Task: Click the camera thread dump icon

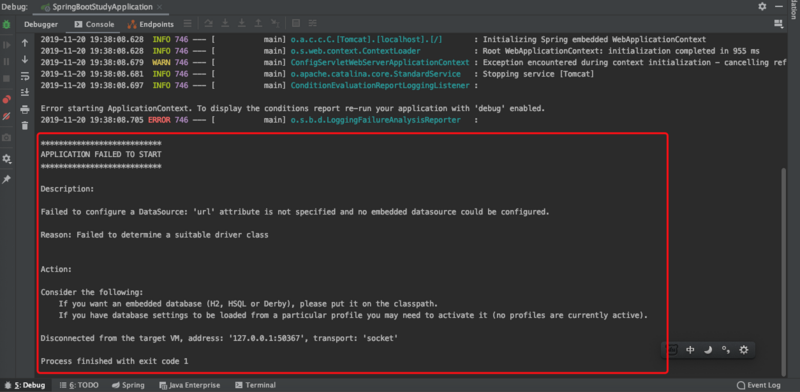Action: click(7, 137)
